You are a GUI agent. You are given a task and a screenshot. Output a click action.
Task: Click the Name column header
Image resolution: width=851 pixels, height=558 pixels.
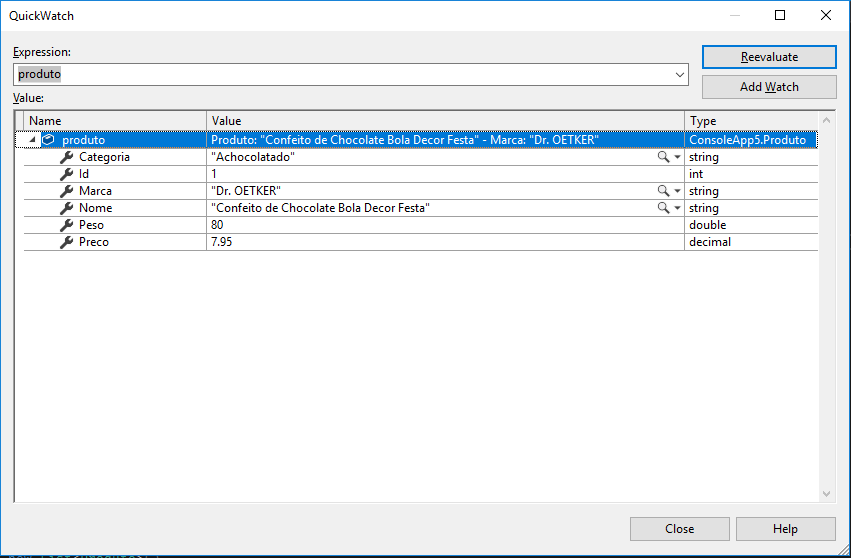[x=115, y=121]
